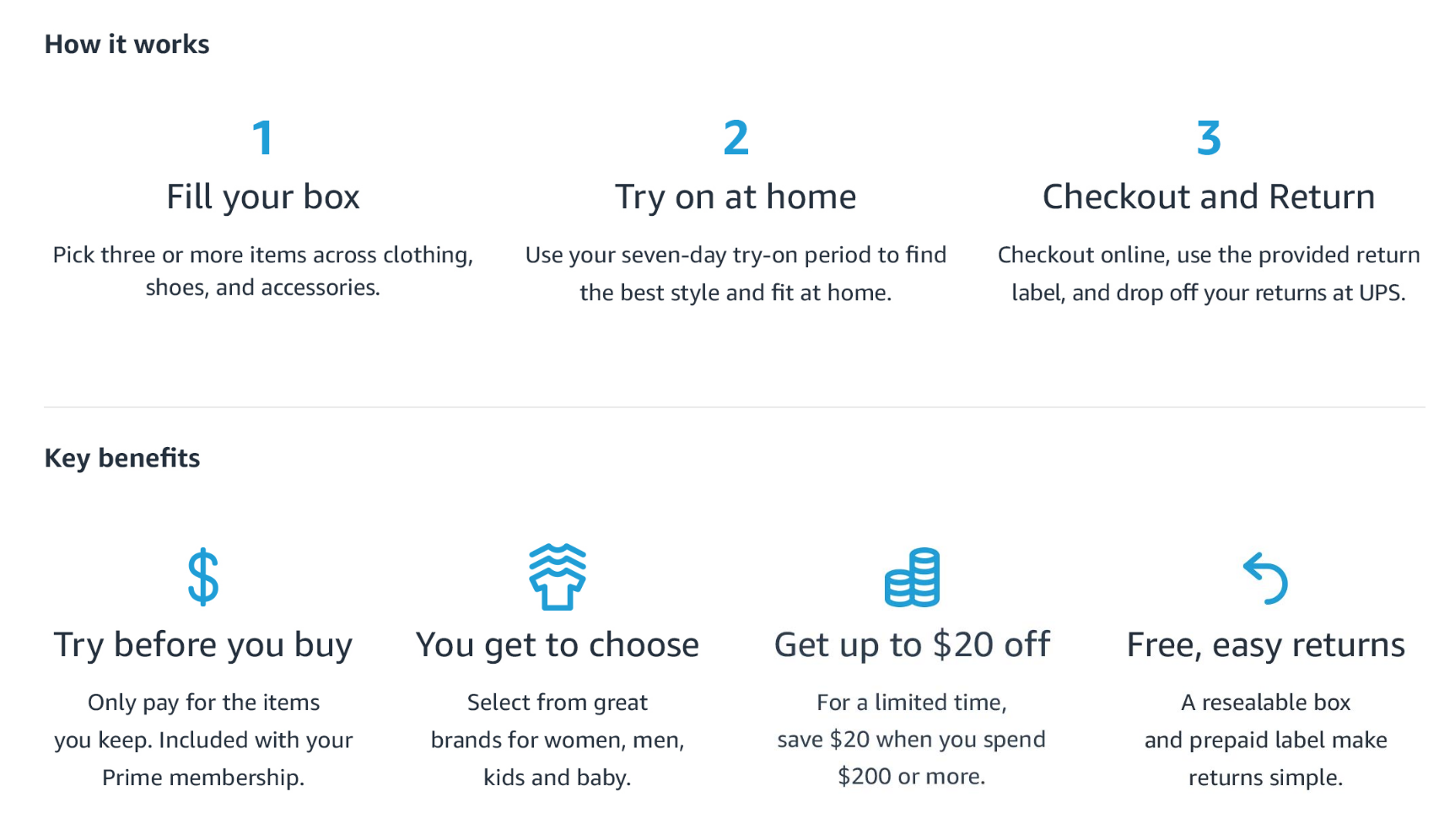Screen dimensions: 1439x840
Task: Click the return arrow icon
Action: tap(1265, 579)
